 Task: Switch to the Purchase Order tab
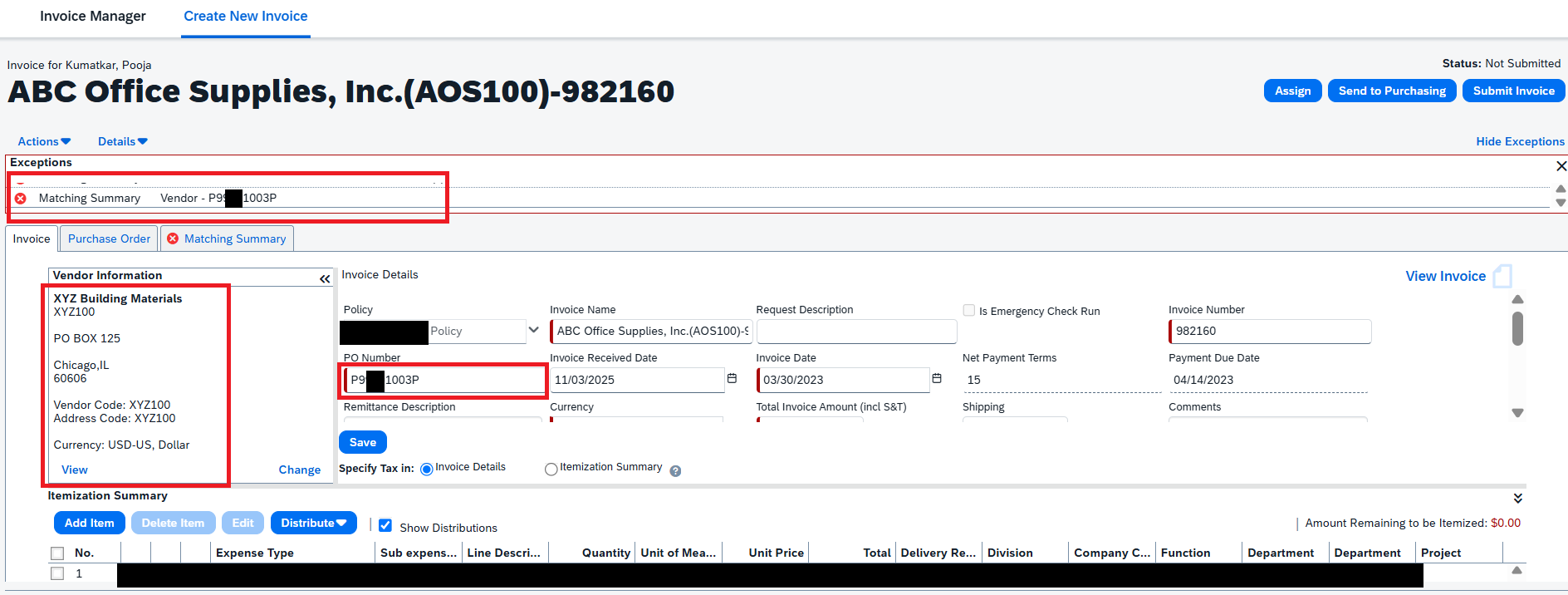[109, 238]
